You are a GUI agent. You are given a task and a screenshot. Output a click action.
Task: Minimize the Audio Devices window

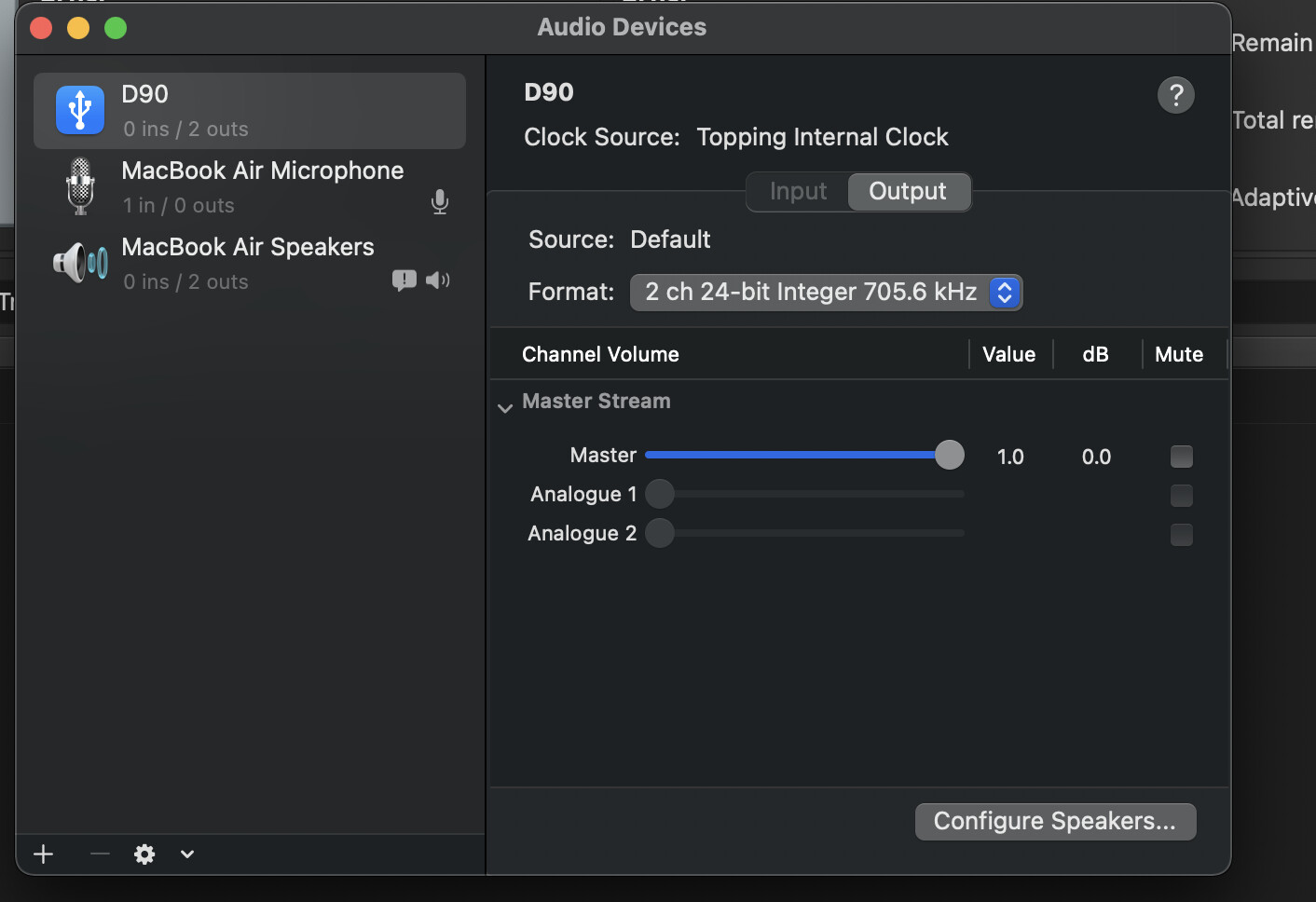[x=78, y=28]
